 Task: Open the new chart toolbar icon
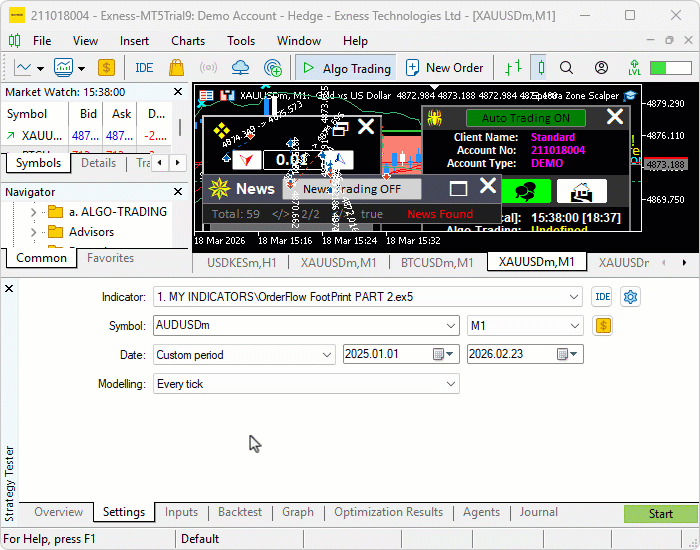[22, 68]
